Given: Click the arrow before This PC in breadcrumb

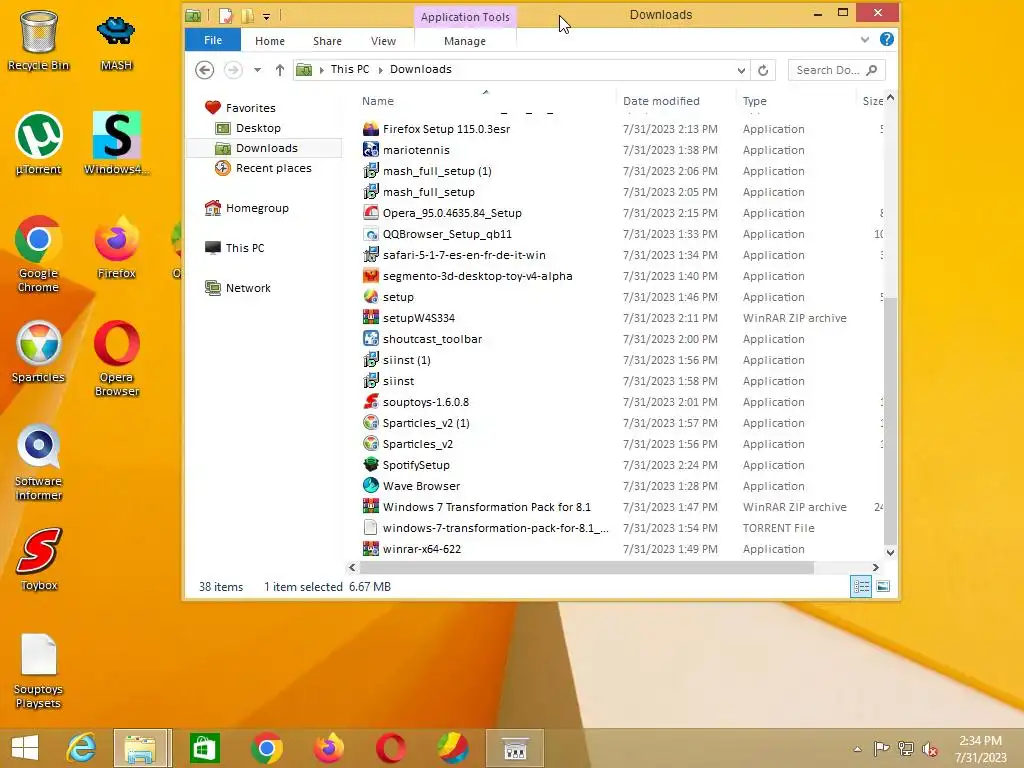Looking at the screenshot, I should 321,70.
